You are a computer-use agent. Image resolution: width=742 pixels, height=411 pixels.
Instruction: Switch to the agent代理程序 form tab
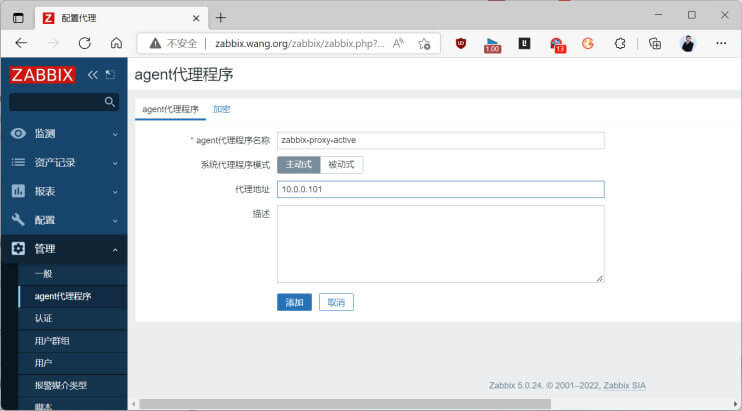point(170,109)
